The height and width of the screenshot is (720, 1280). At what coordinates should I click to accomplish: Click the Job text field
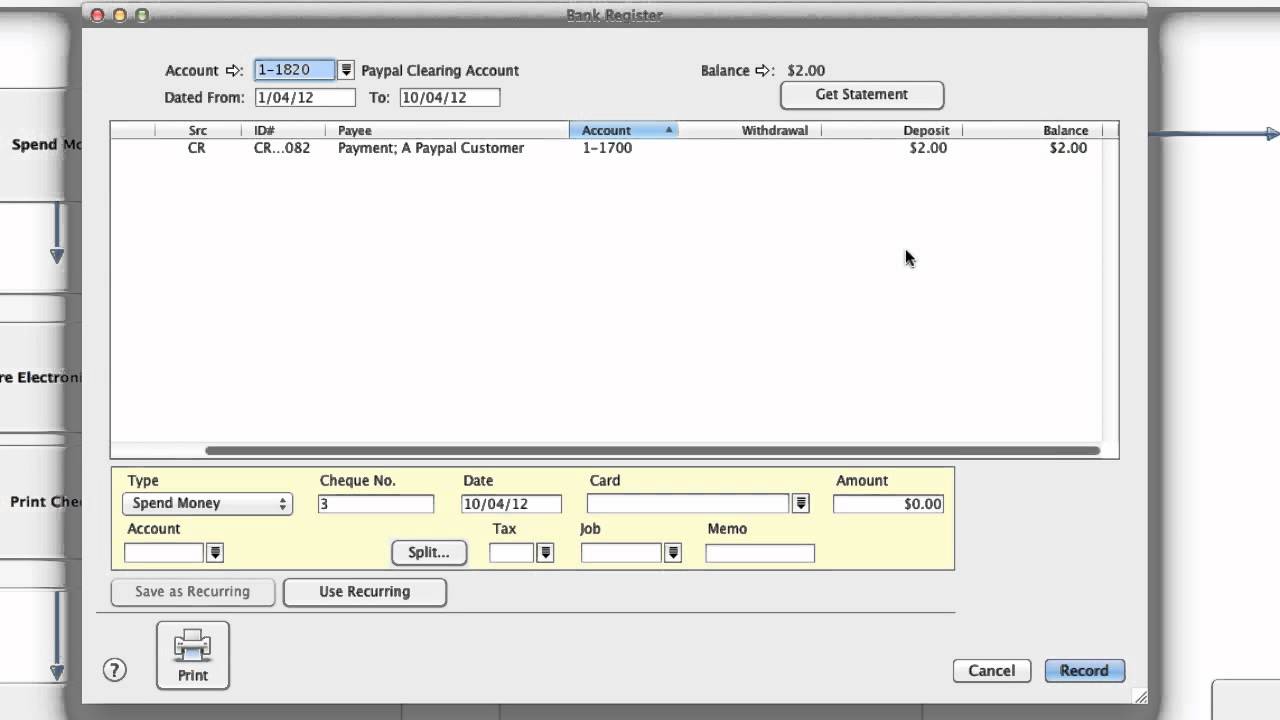pos(621,553)
